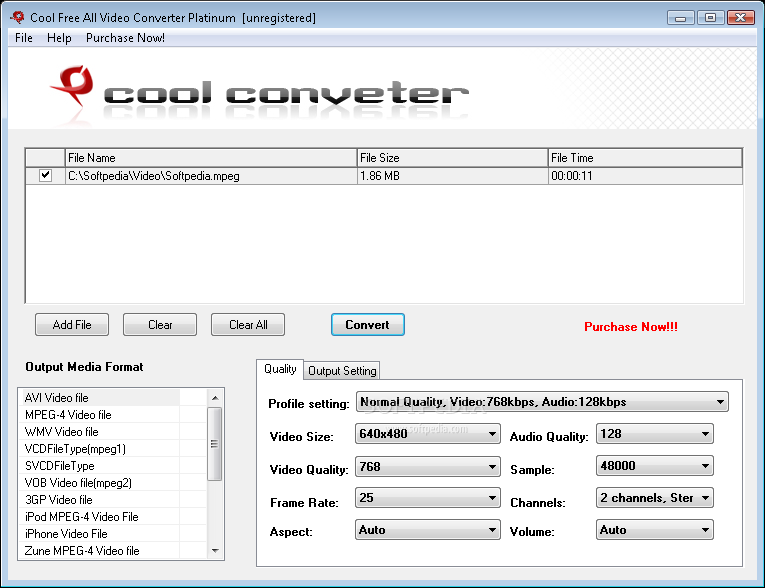Open the Video Quality dropdown

428,466
